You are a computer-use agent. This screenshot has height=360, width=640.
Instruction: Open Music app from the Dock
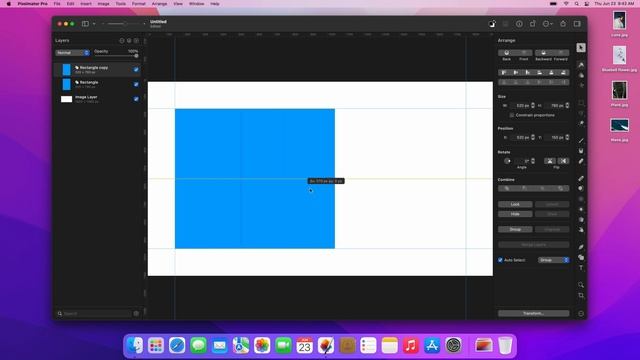pyautogui.click(x=411, y=346)
